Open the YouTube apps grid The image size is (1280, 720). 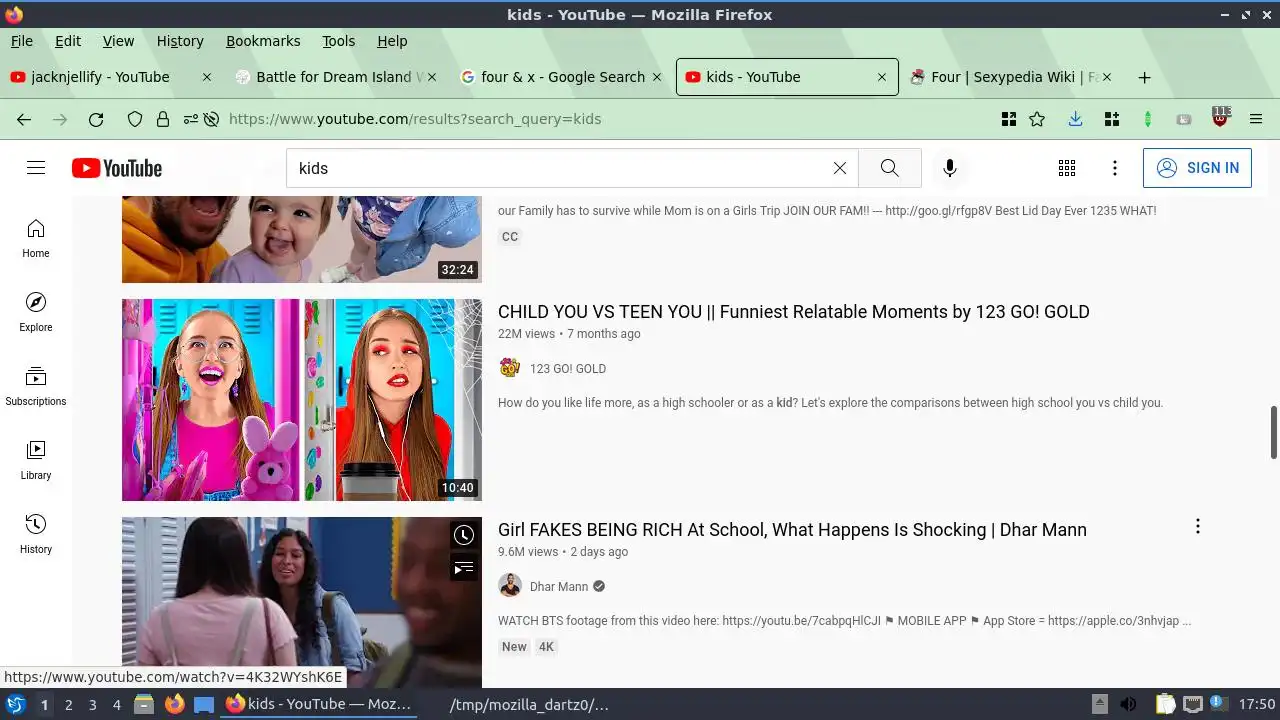pyautogui.click(x=1067, y=168)
